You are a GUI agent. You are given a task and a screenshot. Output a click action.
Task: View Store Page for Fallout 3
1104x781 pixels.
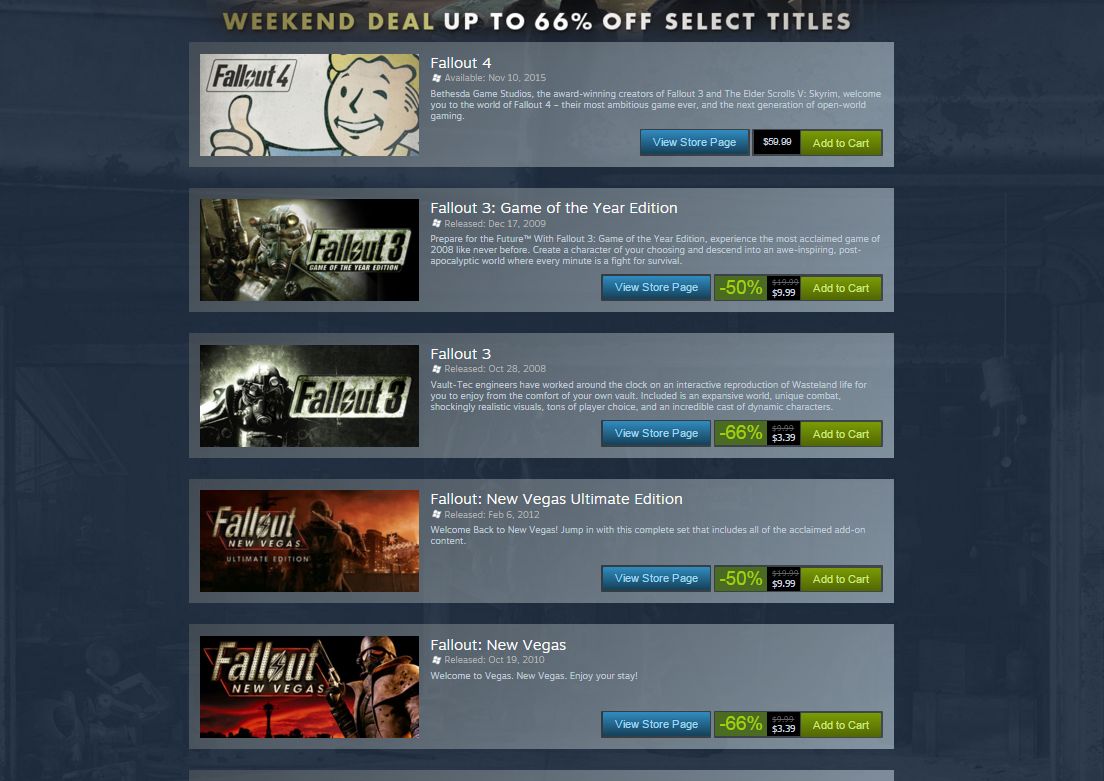(656, 433)
